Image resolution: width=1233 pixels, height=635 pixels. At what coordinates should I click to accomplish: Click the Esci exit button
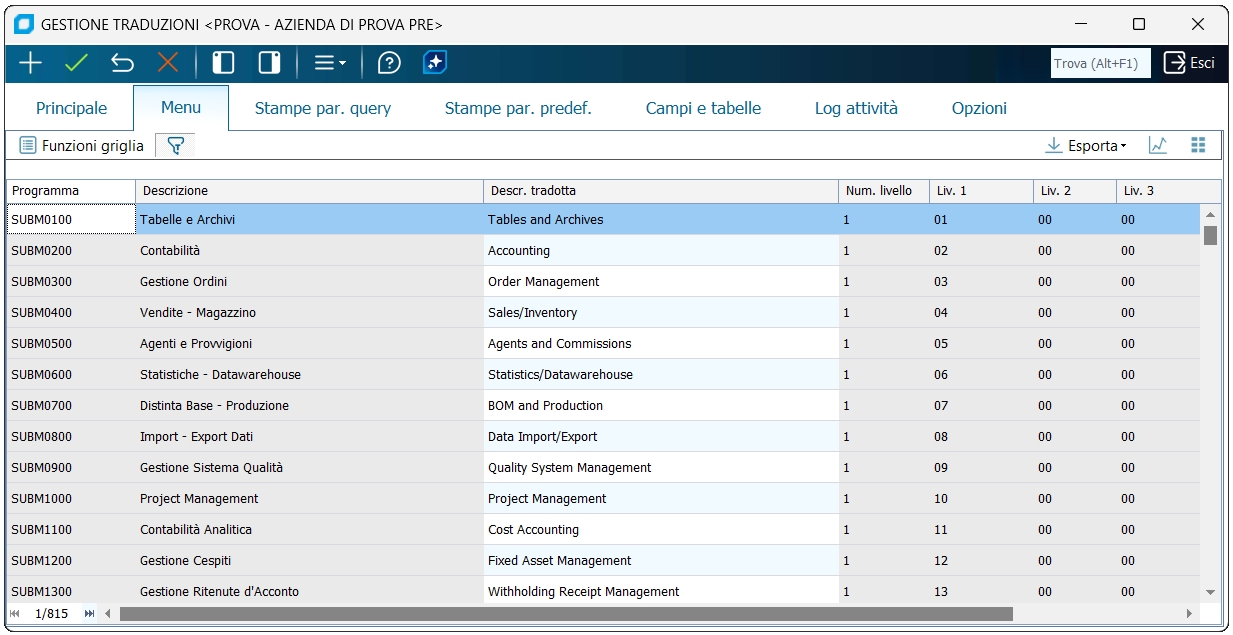(x=1190, y=63)
